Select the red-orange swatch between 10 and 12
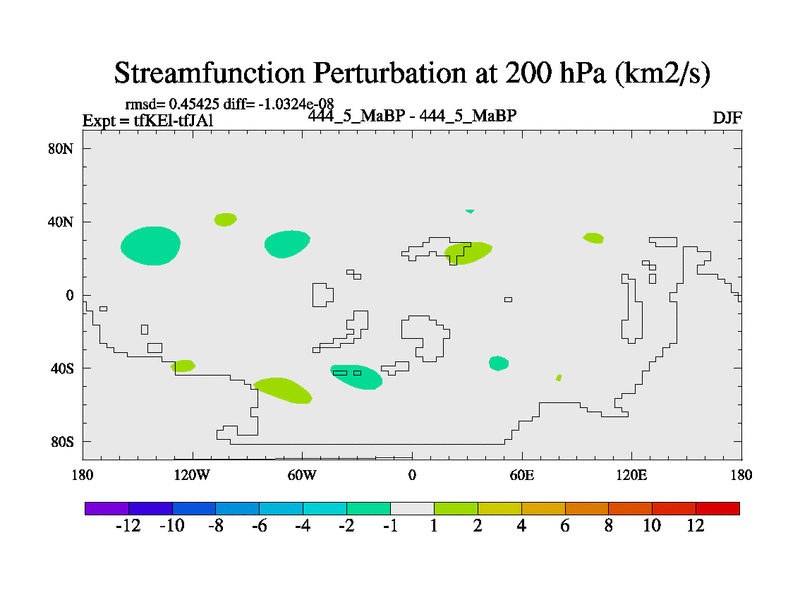This screenshot has width=800, height=600. (x=674, y=508)
